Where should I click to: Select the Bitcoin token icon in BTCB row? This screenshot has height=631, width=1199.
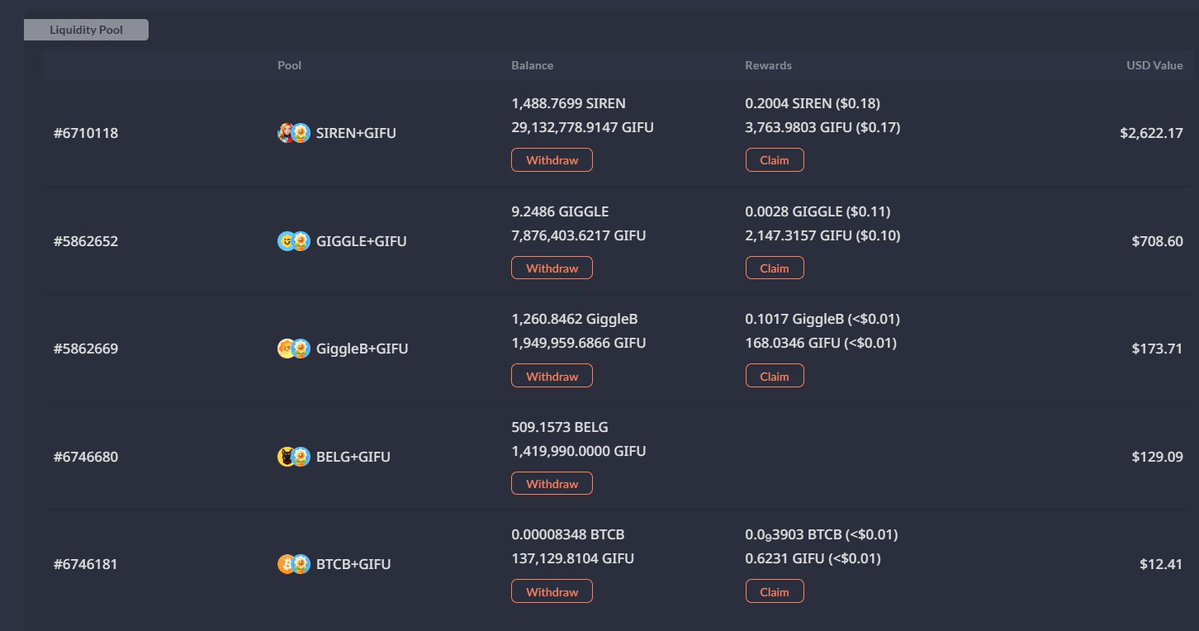[284, 563]
